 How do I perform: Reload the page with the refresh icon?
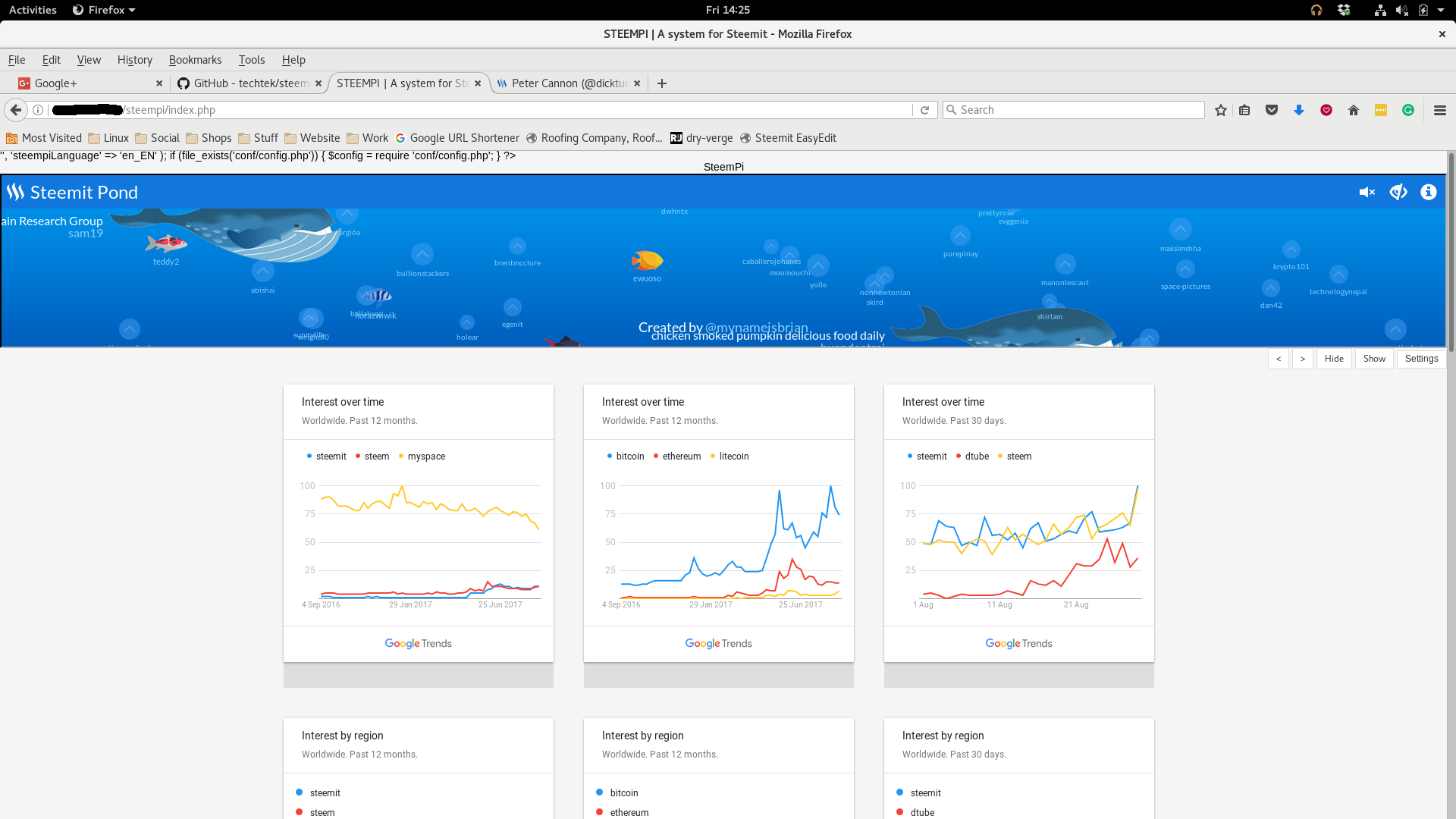pyautogui.click(x=924, y=111)
